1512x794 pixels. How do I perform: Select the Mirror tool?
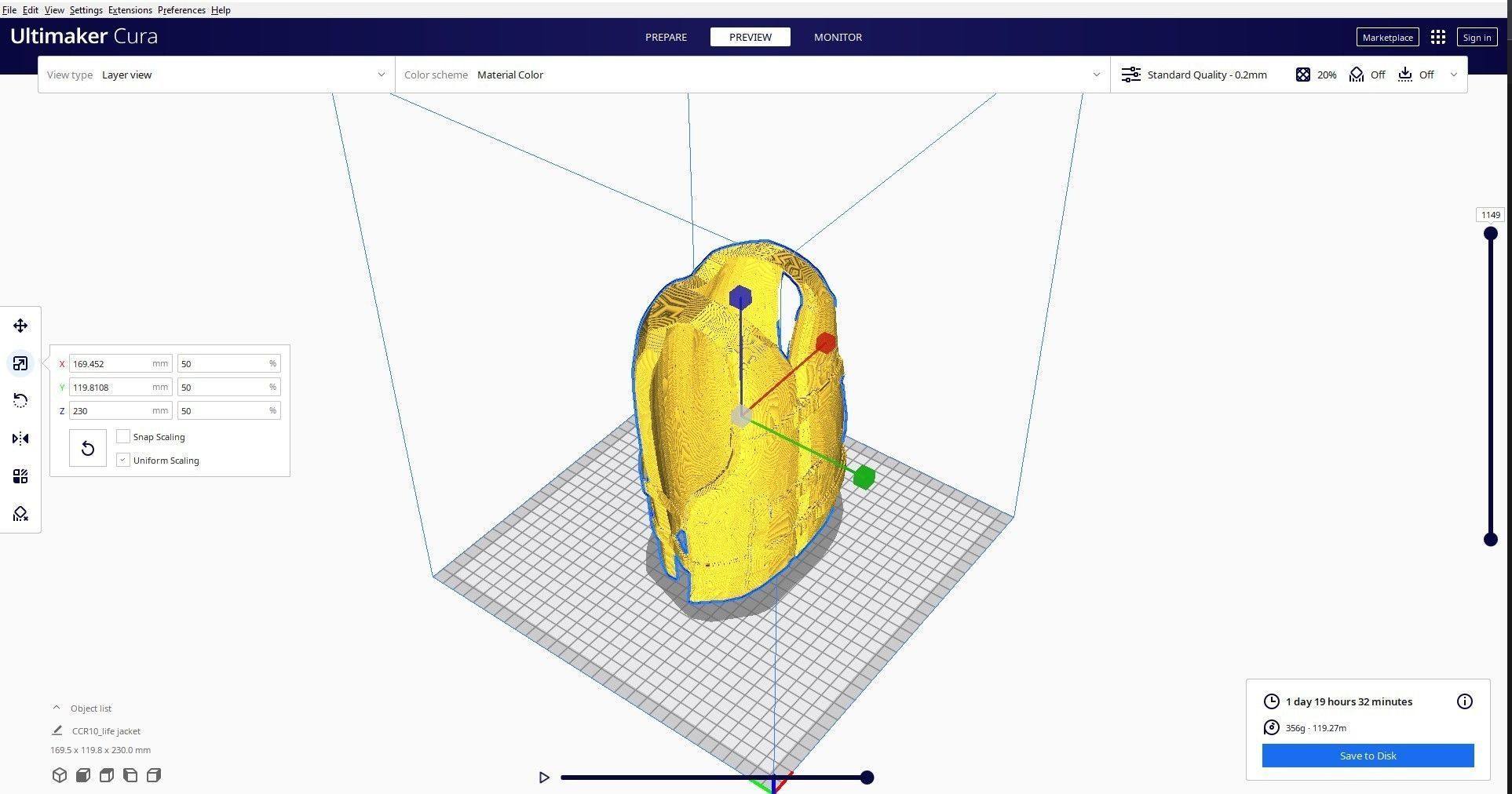pyautogui.click(x=20, y=439)
